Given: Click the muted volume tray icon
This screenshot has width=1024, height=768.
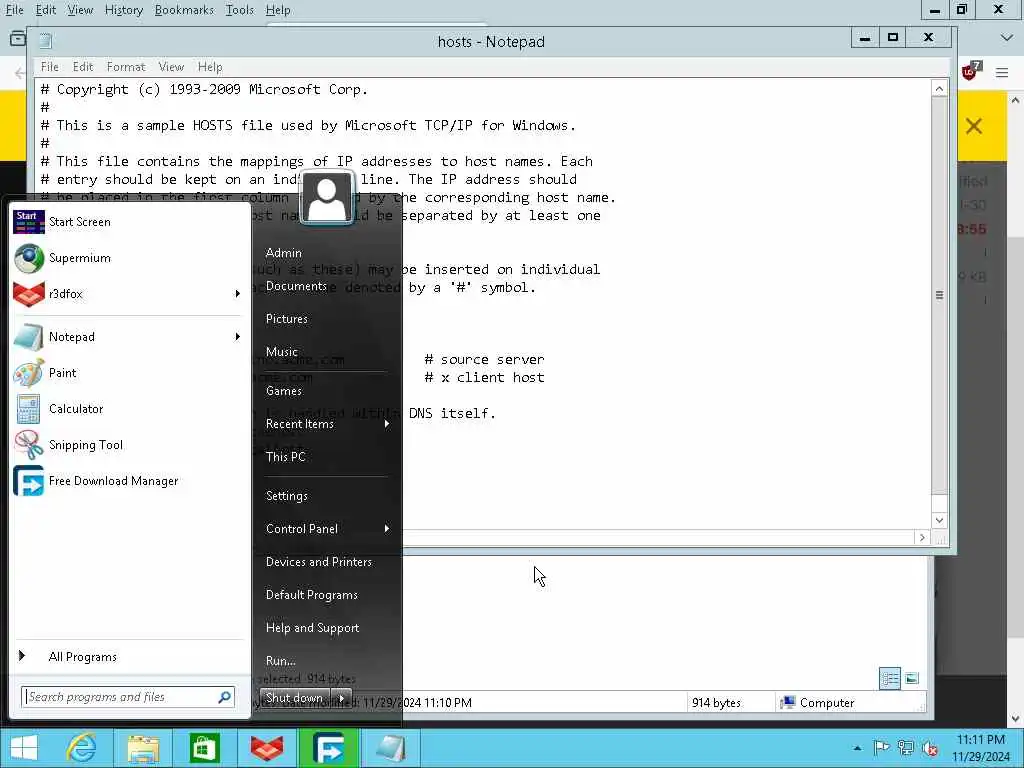Looking at the screenshot, I should [x=930, y=748].
